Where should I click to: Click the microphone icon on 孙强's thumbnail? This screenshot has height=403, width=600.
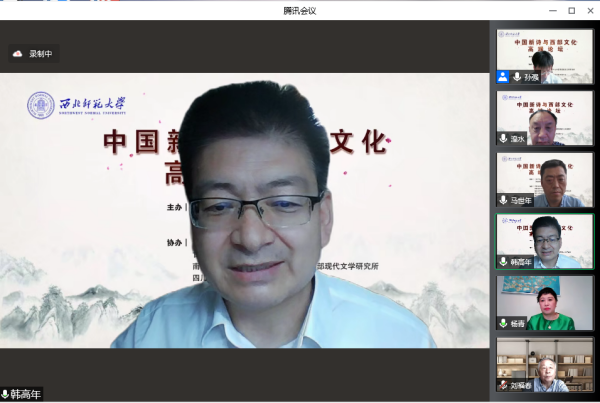(x=517, y=77)
